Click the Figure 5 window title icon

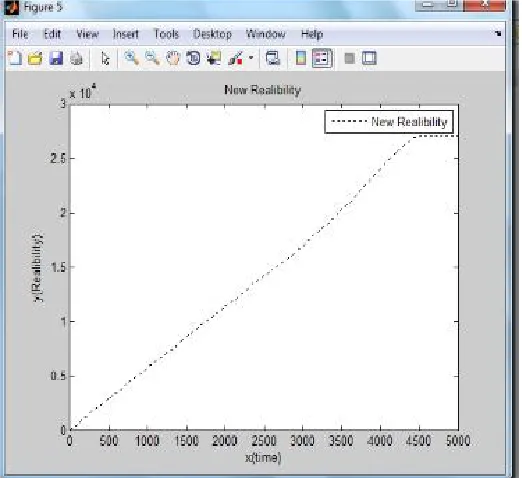[x=12, y=7]
